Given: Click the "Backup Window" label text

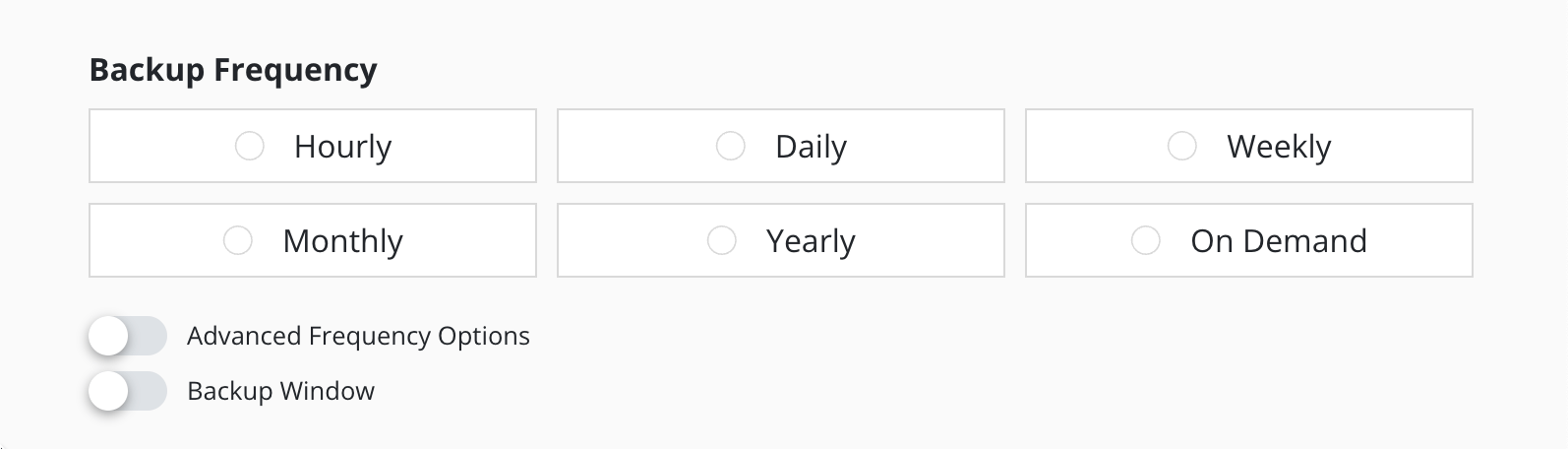Looking at the screenshot, I should pyautogui.click(x=280, y=392).
